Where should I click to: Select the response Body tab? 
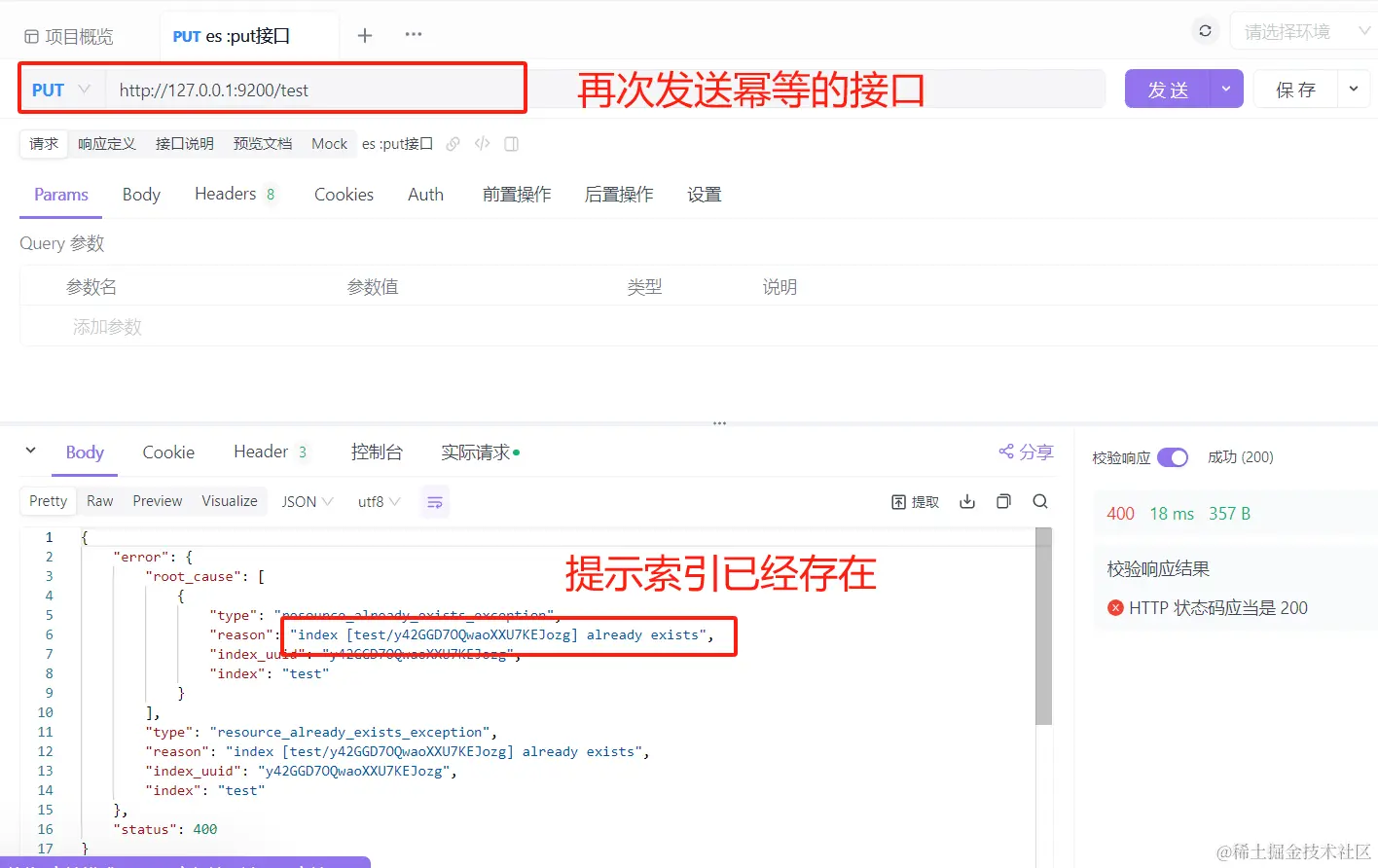coord(85,452)
